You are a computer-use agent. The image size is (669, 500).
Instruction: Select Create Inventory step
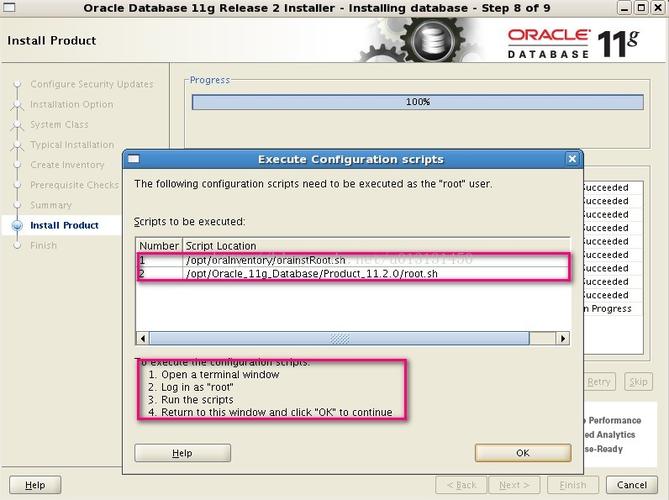67,165
